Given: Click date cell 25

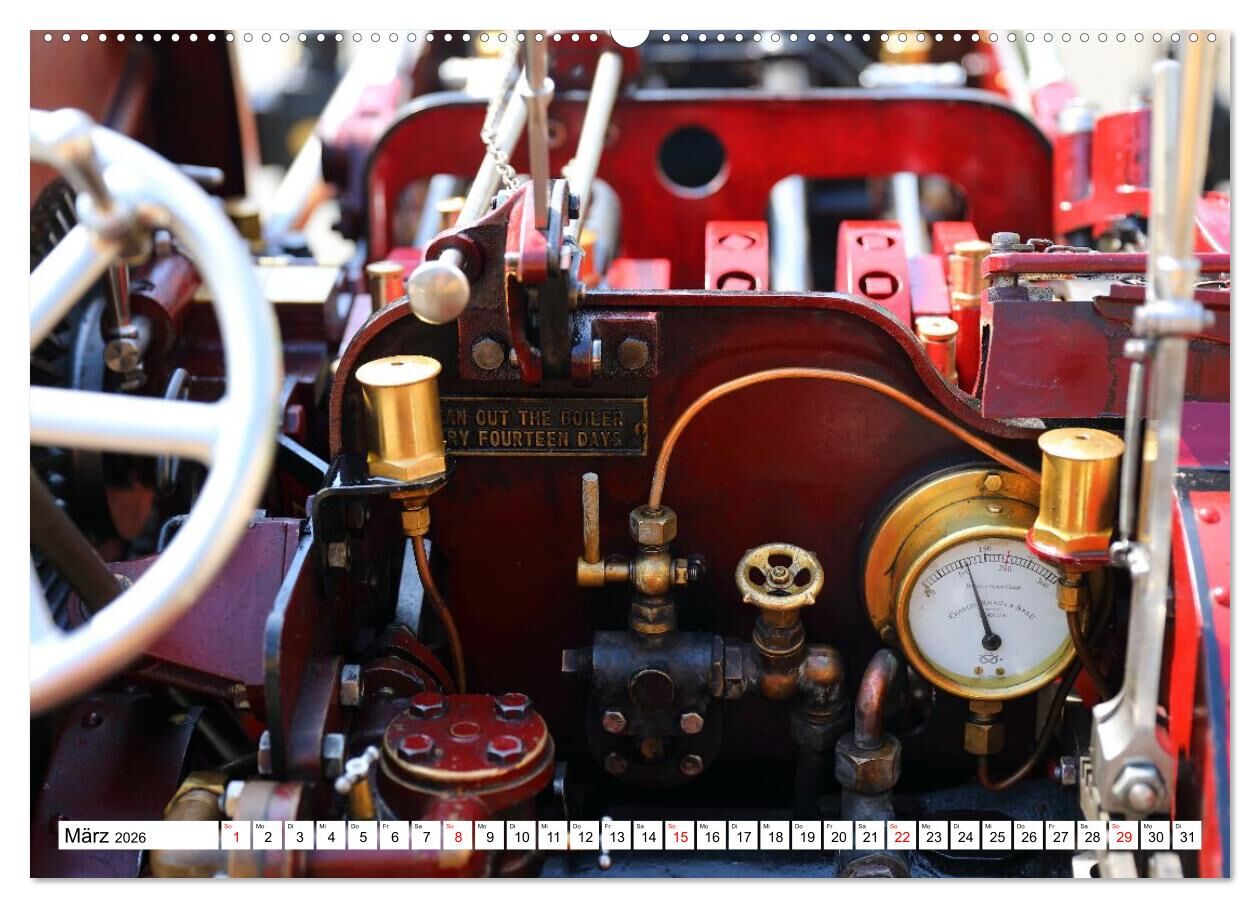Looking at the screenshot, I should point(996,836).
